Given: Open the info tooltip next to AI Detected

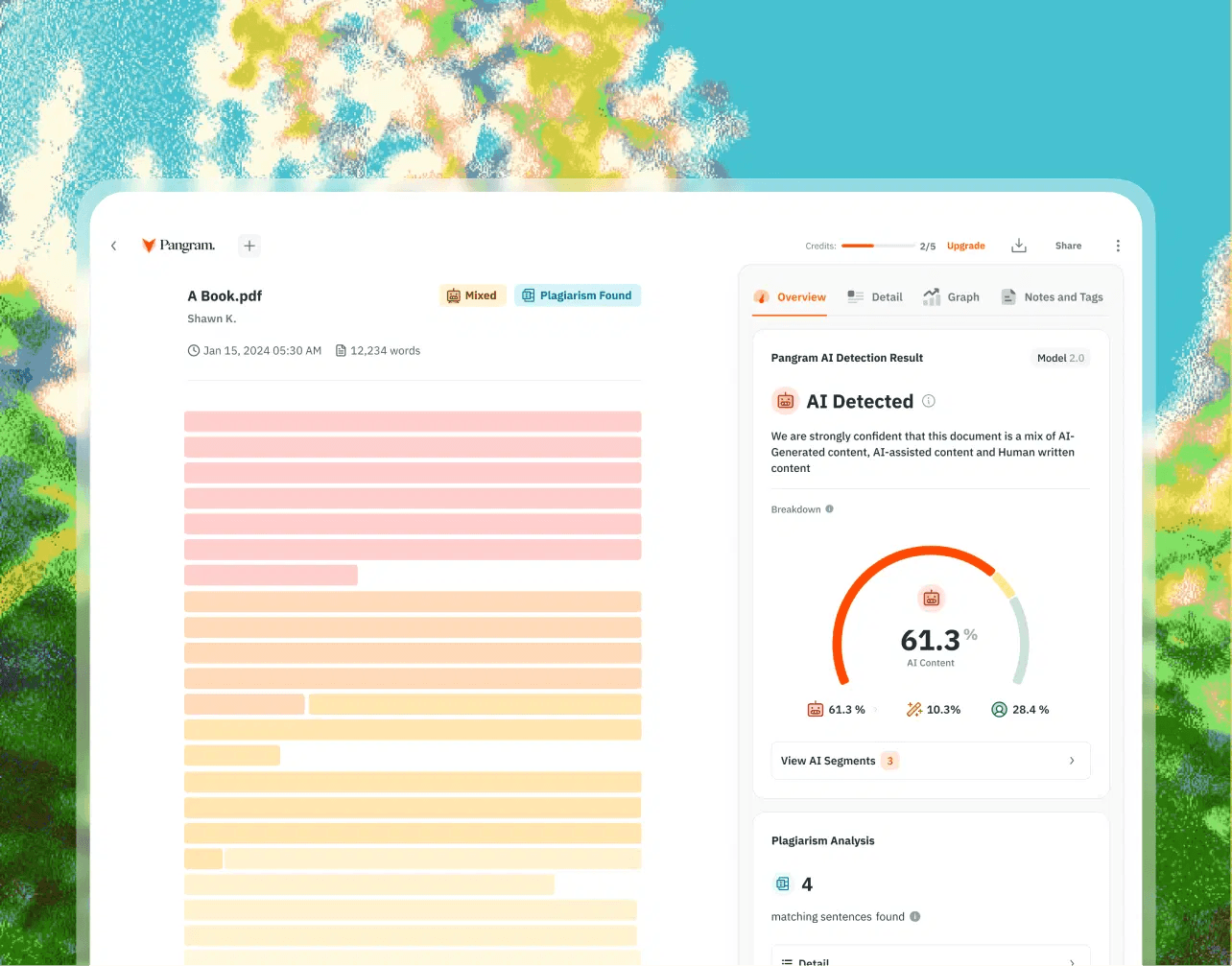Looking at the screenshot, I should click(928, 401).
